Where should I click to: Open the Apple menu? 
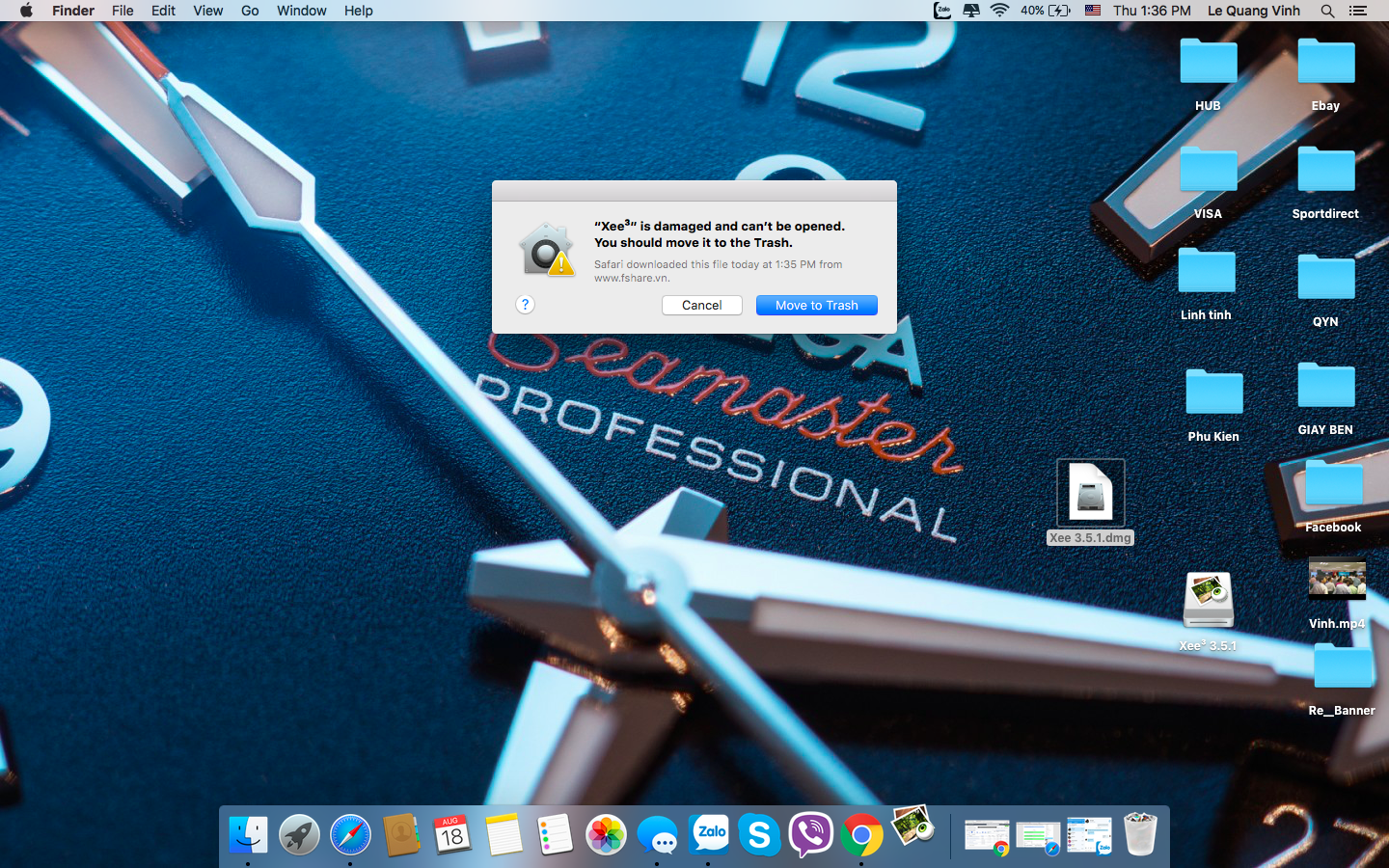pyautogui.click(x=26, y=11)
